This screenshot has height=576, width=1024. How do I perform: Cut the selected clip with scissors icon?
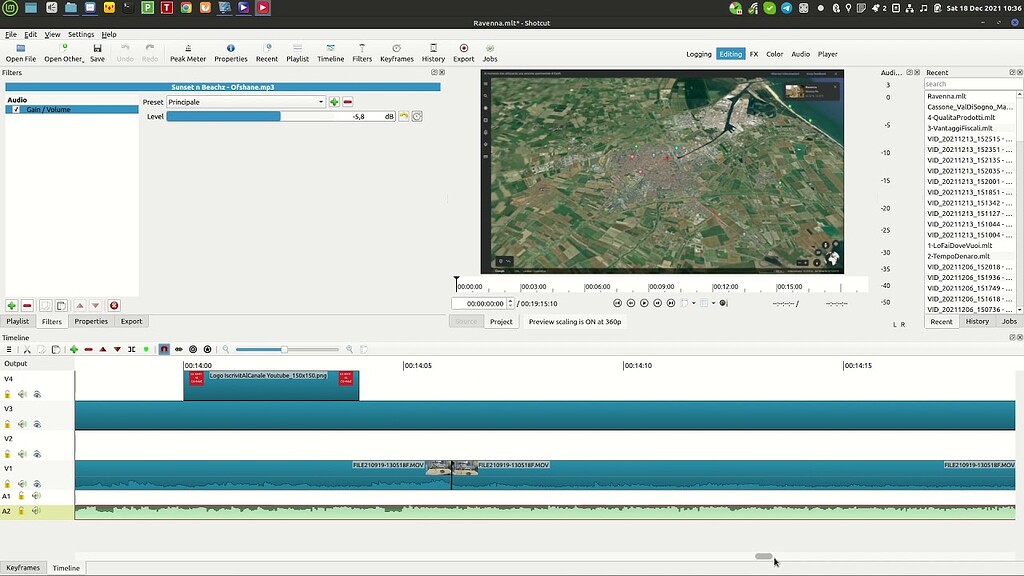[x=27, y=349]
